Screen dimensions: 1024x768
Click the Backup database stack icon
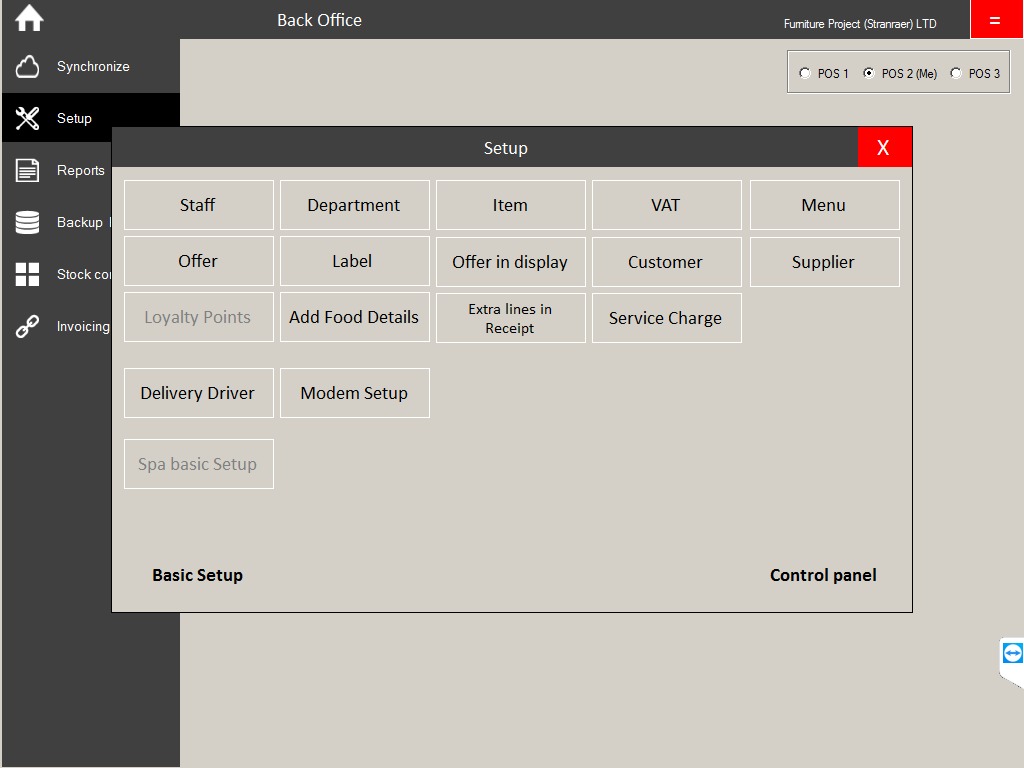(x=28, y=223)
